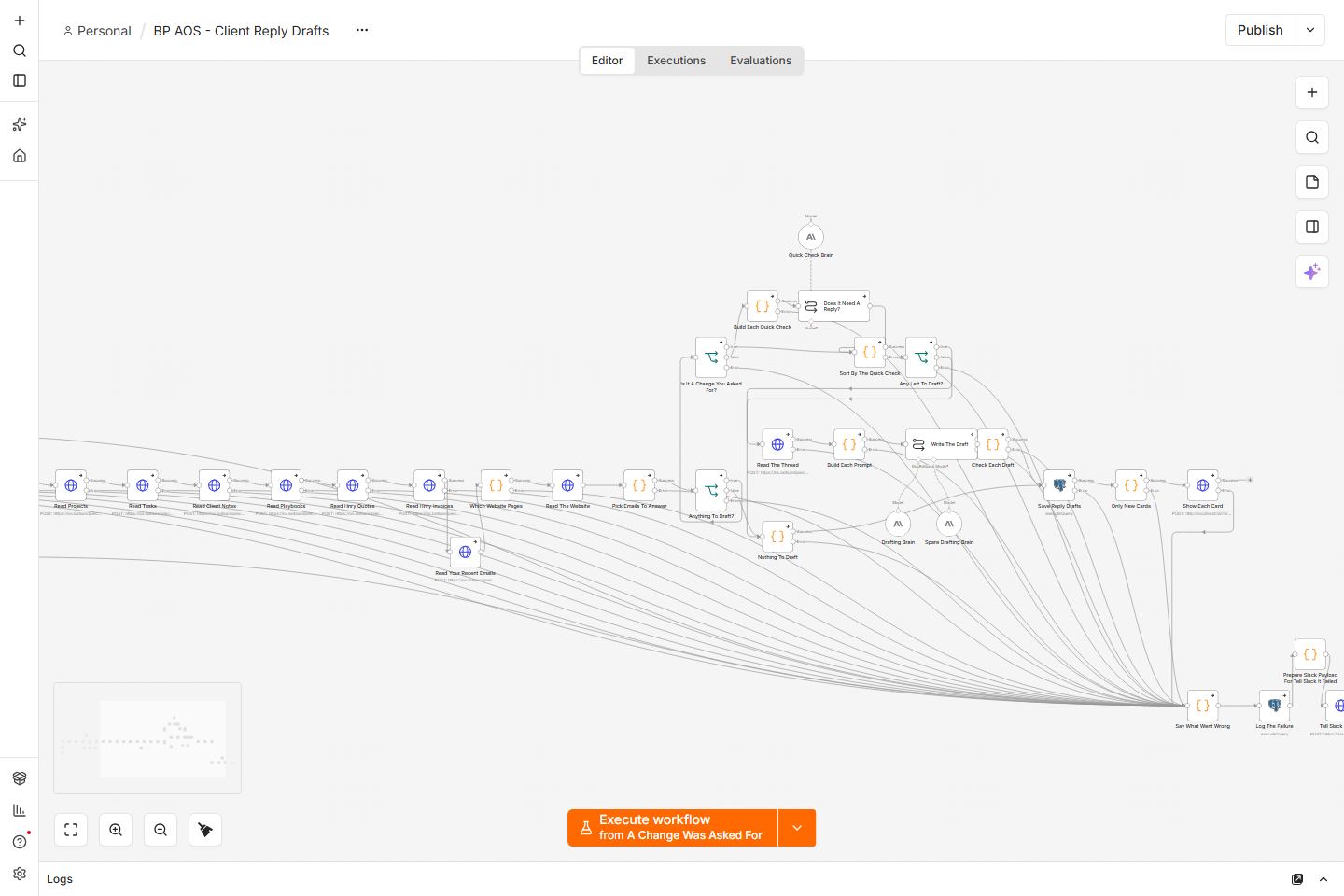Zoom in on the canvas
Image resolution: width=1344 pixels, height=896 pixels.
tap(116, 830)
